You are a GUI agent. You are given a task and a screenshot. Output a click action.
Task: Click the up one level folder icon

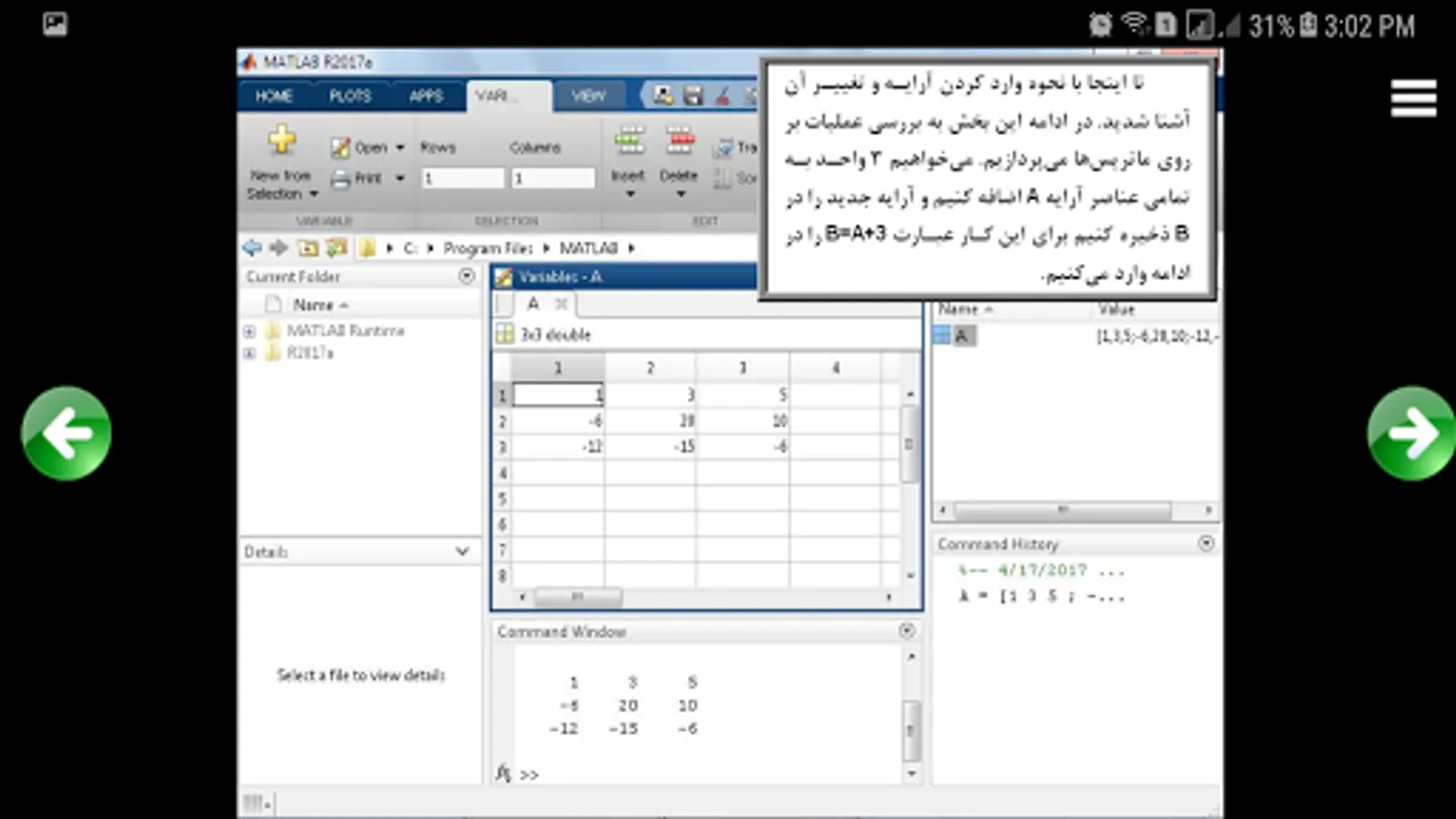308,248
